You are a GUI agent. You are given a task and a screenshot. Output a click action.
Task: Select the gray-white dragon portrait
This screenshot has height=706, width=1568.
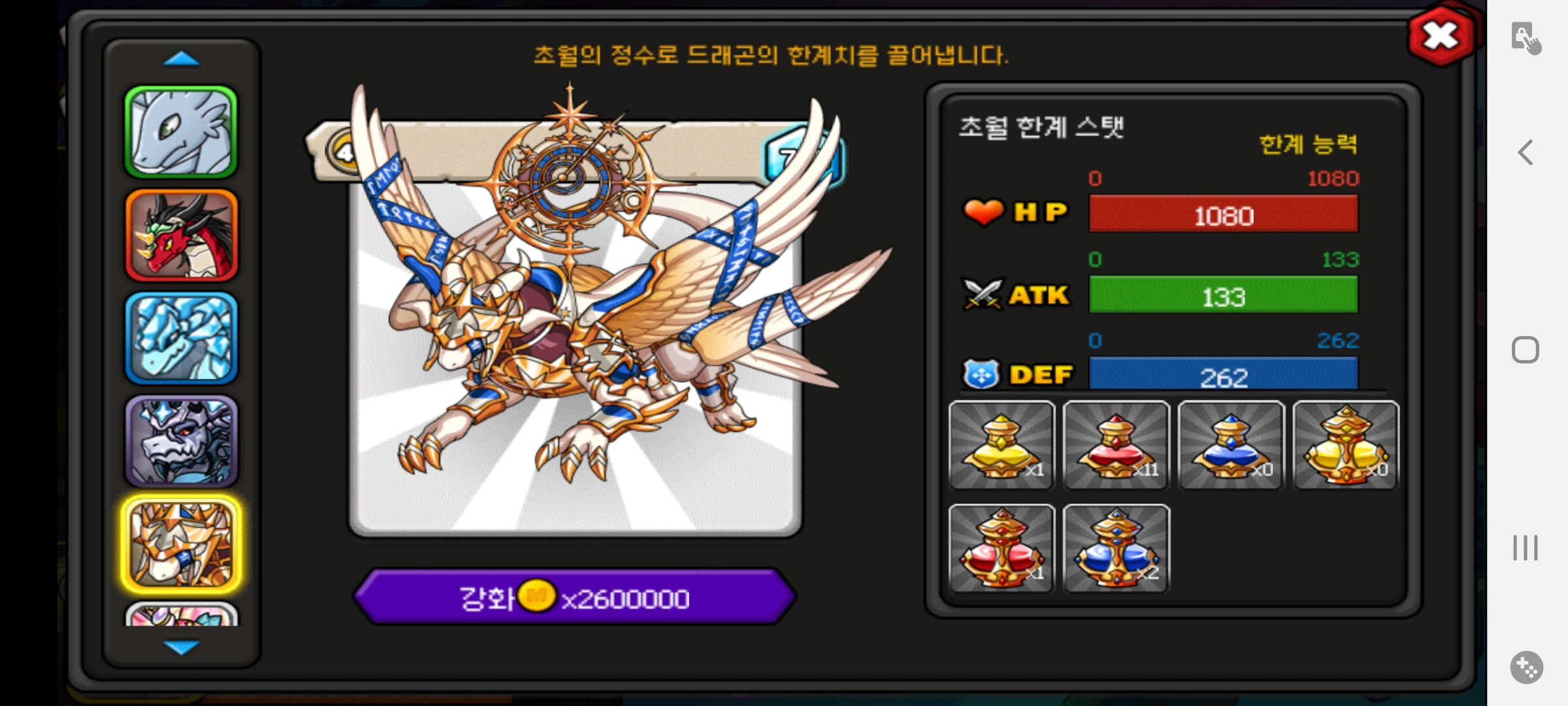click(181, 133)
